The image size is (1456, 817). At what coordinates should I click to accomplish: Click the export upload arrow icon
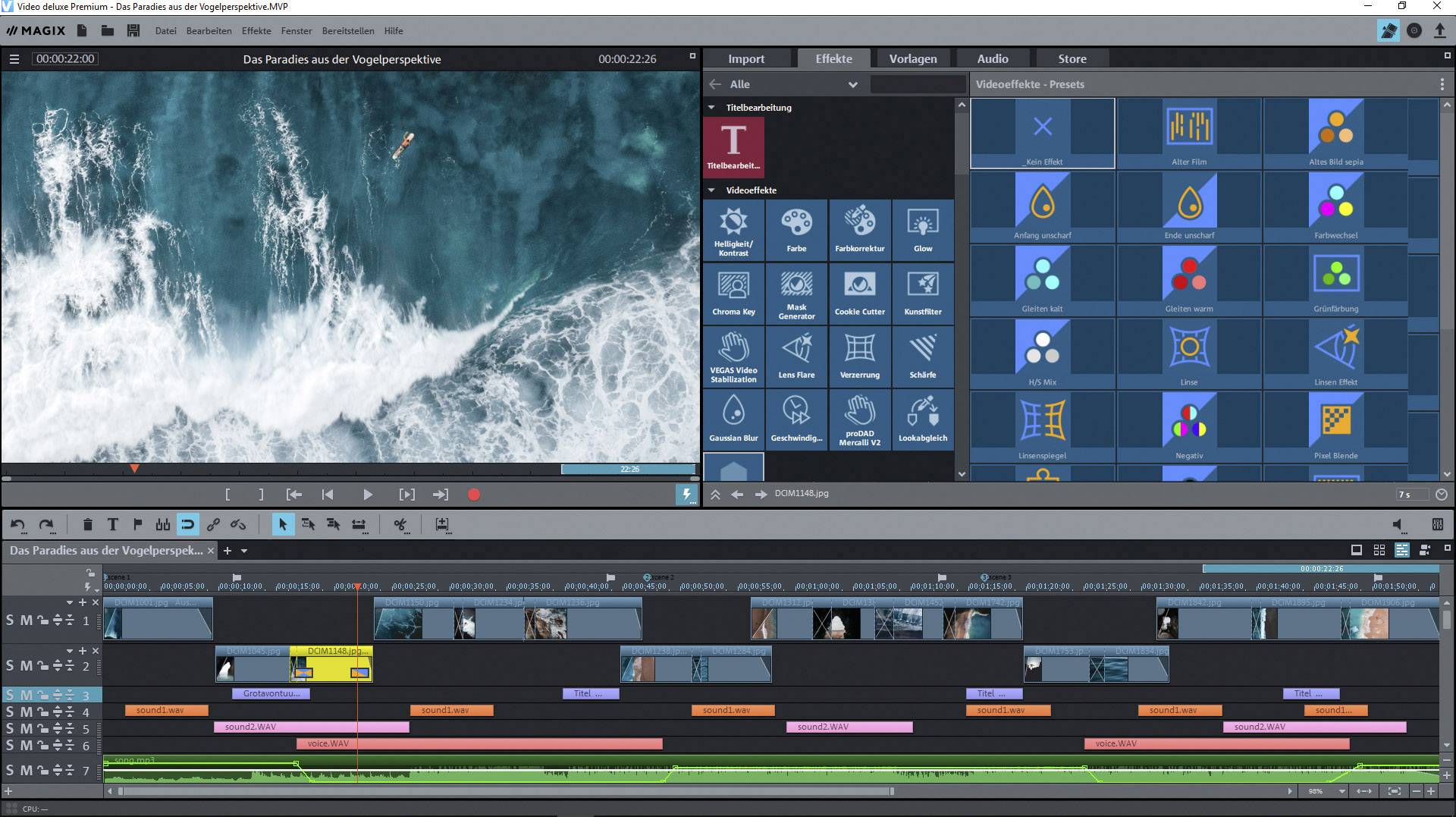(1439, 31)
